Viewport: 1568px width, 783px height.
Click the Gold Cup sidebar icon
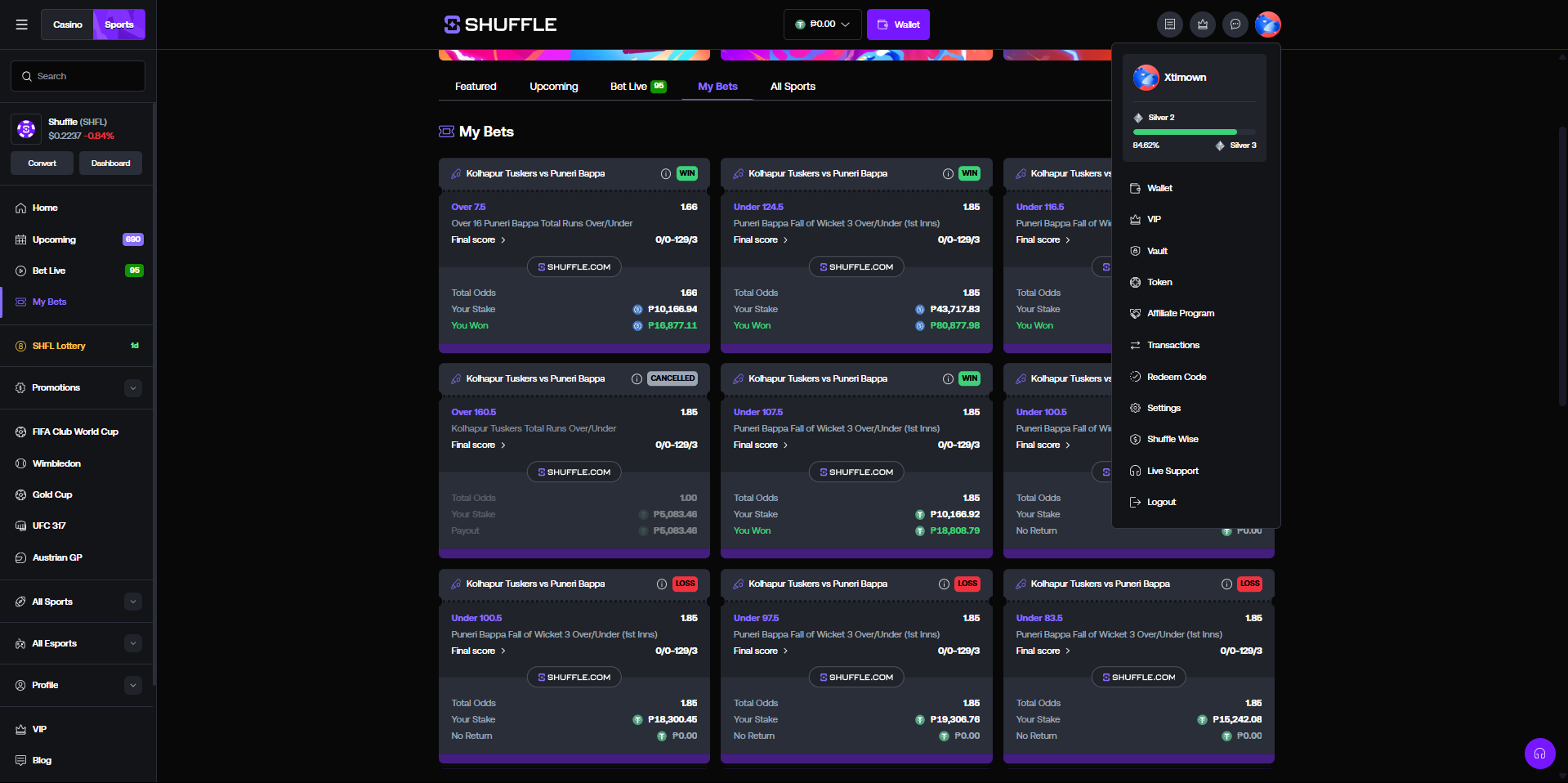click(21, 494)
